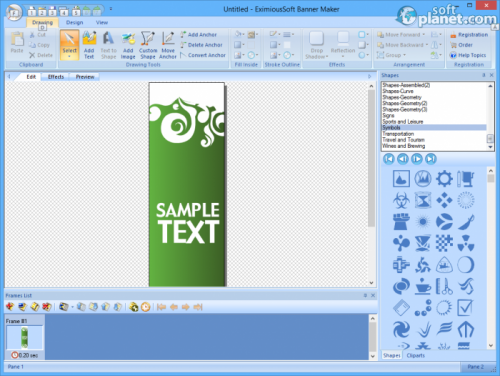Screen dimensions: 500x376
Task: Switch to the Effects canvas tab
Action: click(56, 77)
